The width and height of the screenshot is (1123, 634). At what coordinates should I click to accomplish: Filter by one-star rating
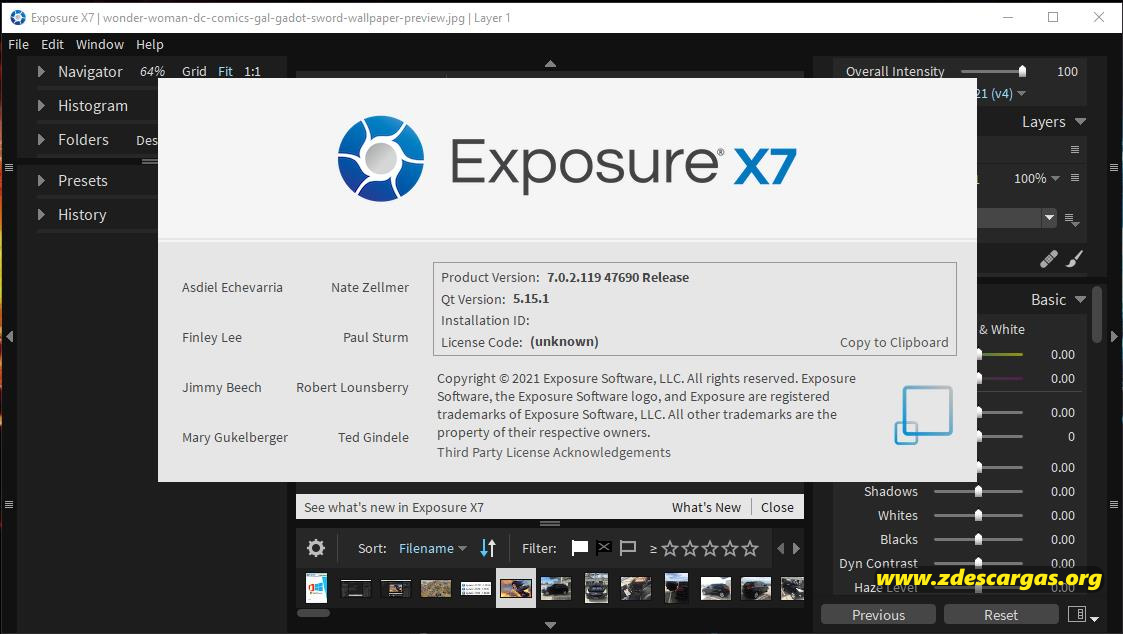pos(670,549)
